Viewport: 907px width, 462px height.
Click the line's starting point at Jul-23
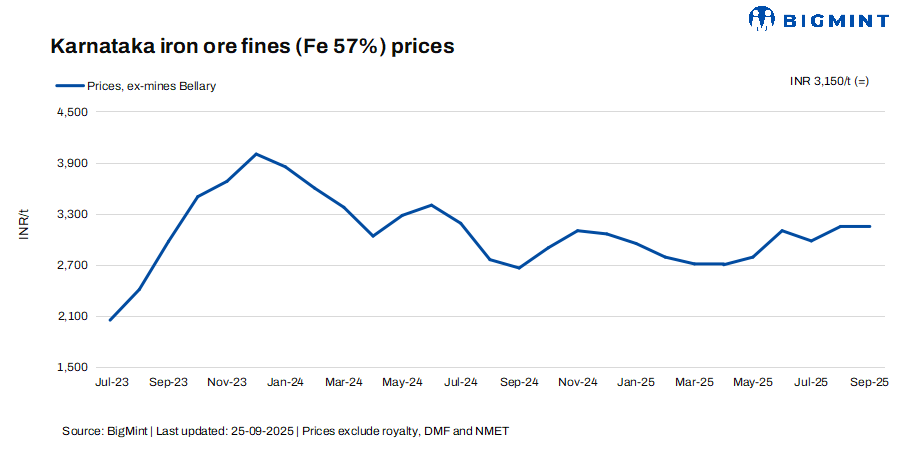110,320
